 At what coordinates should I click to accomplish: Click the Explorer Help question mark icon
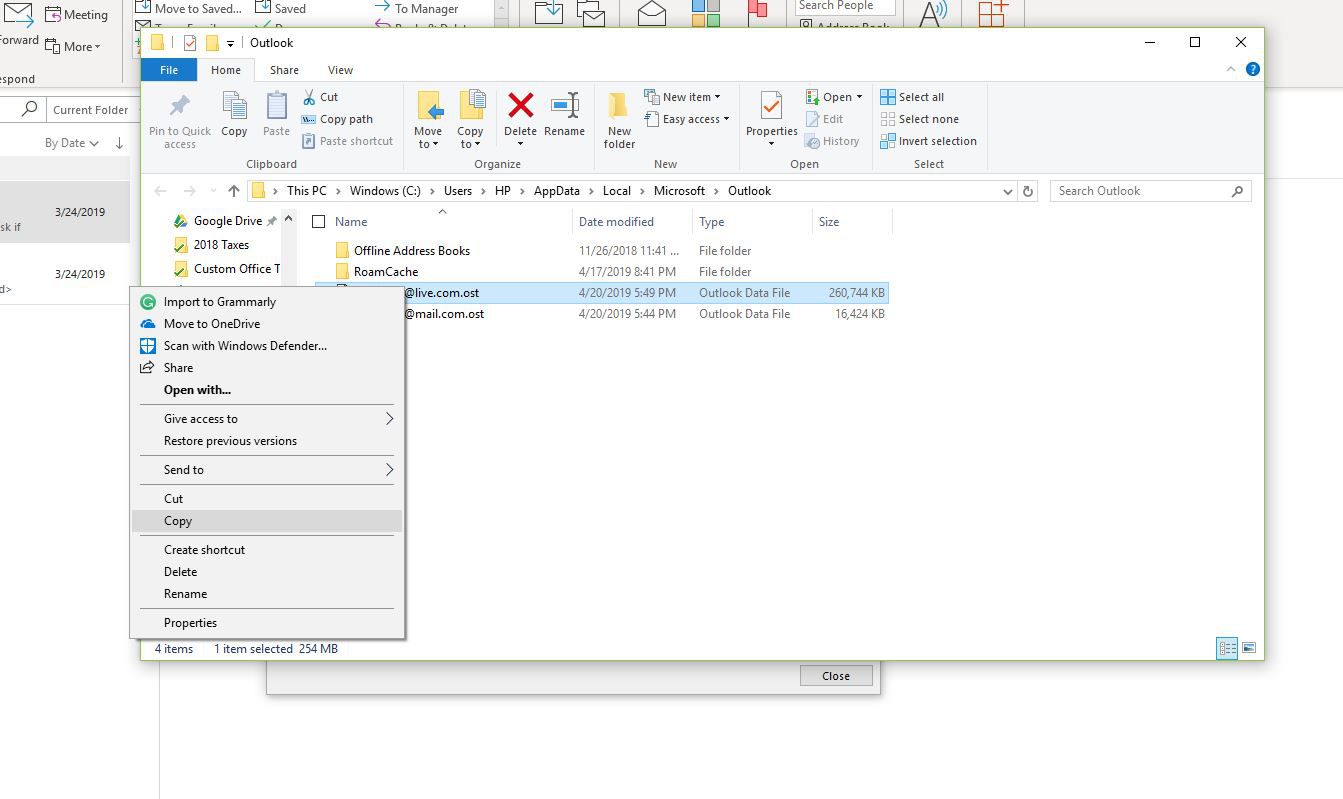point(1253,69)
